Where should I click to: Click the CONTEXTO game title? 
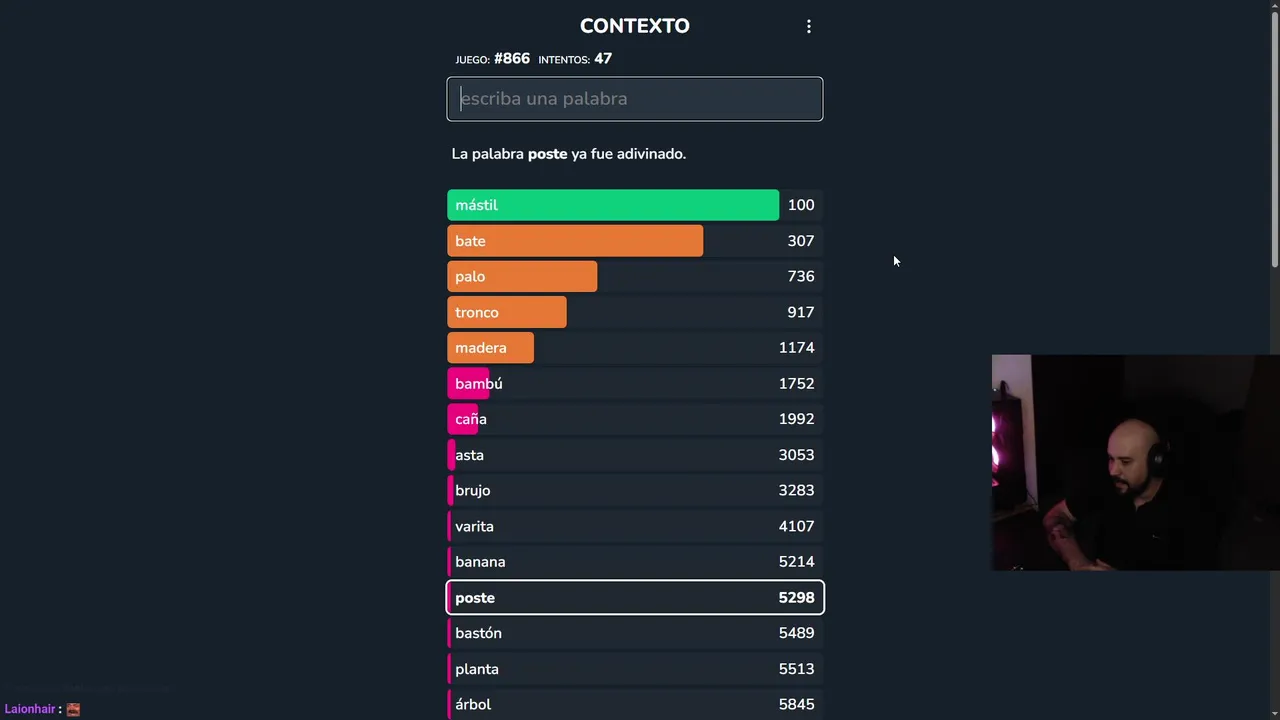pyautogui.click(x=634, y=26)
